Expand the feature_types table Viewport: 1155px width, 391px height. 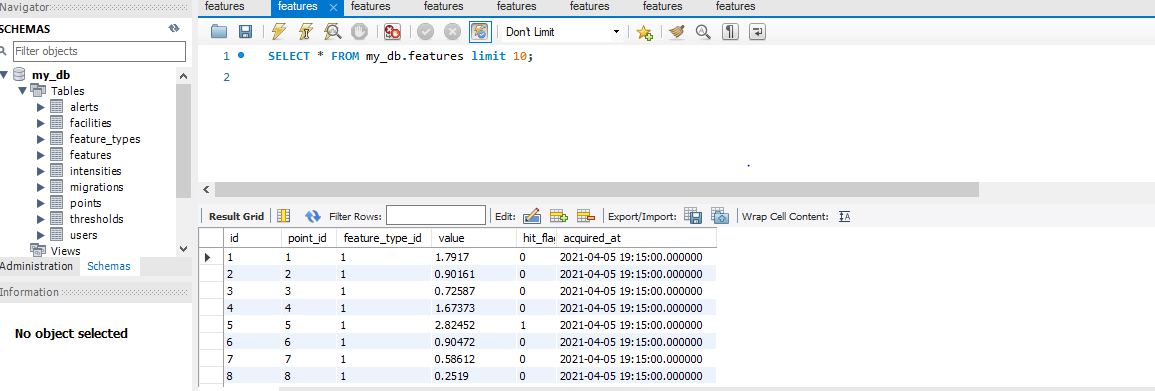pyautogui.click(x=41, y=139)
